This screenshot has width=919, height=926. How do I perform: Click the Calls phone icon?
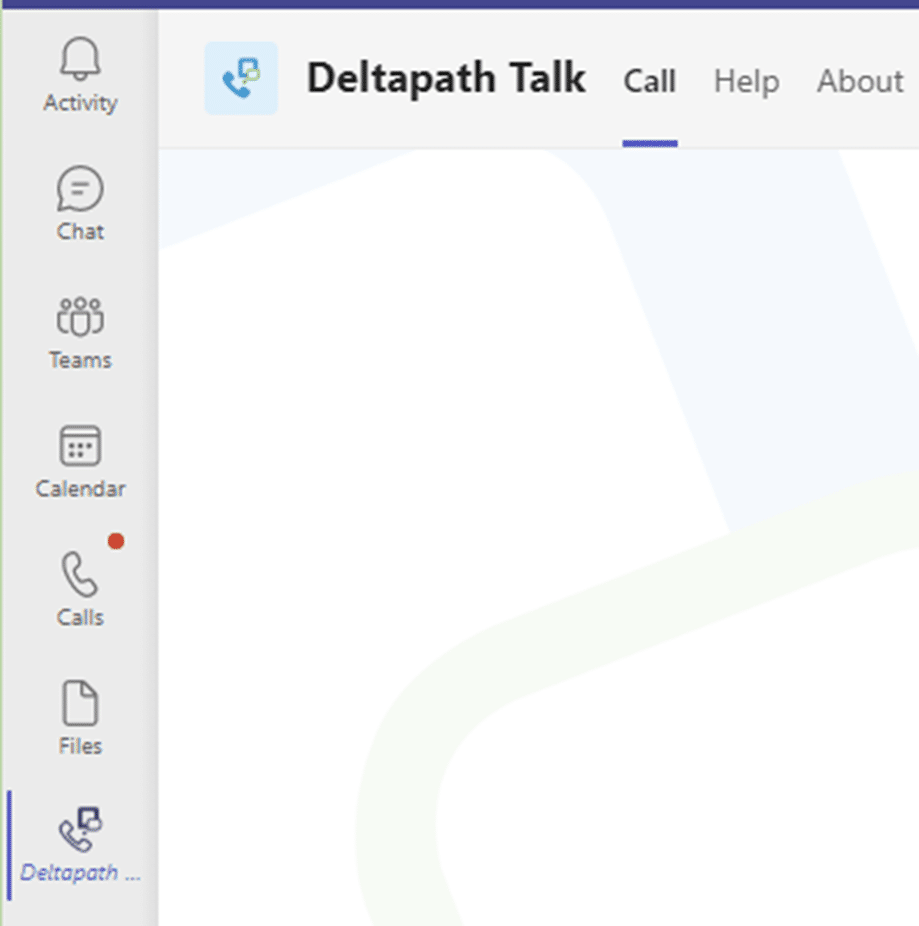coord(78,575)
